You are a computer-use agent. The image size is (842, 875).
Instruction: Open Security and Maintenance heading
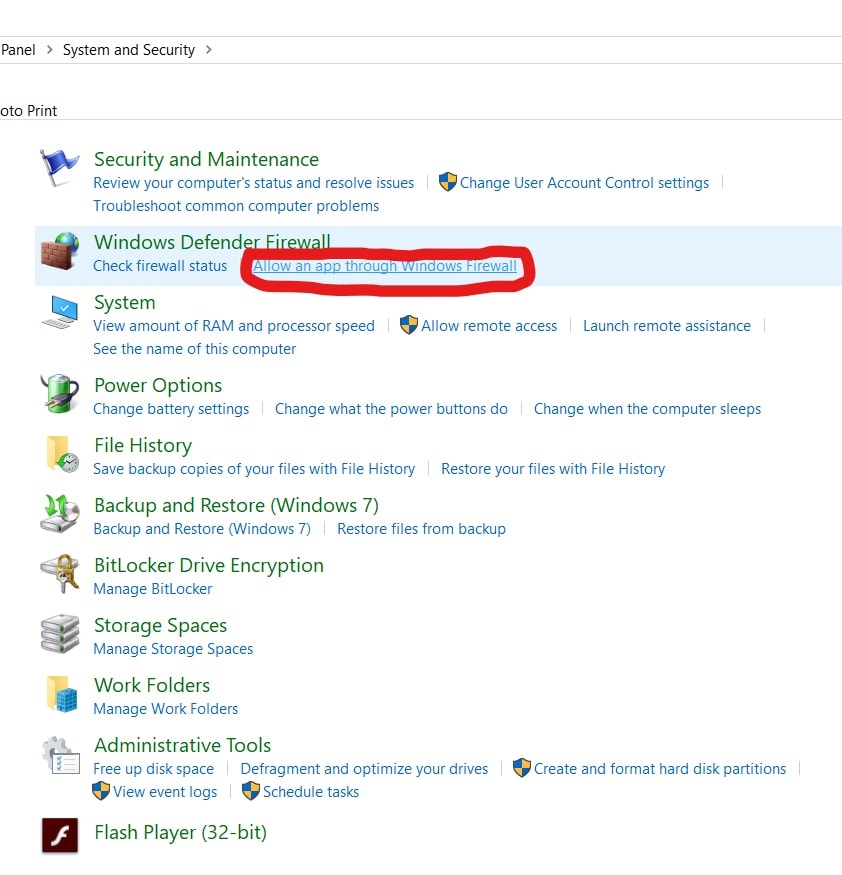pos(206,160)
